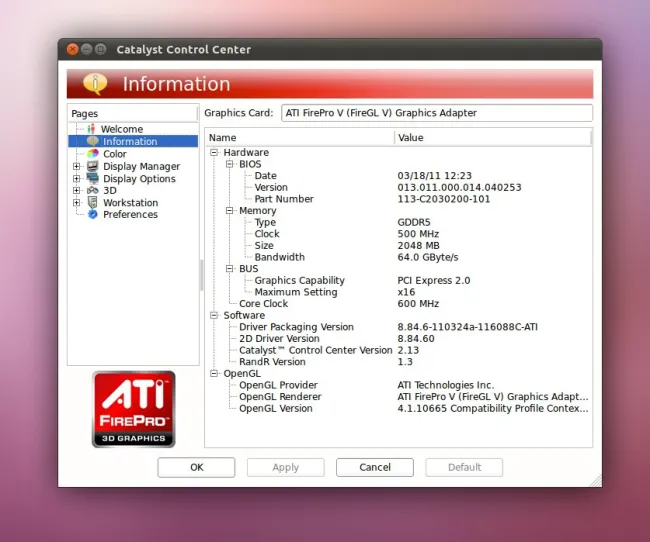Image resolution: width=650 pixels, height=542 pixels.
Task: Select the Information page icon
Action: (x=93, y=141)
